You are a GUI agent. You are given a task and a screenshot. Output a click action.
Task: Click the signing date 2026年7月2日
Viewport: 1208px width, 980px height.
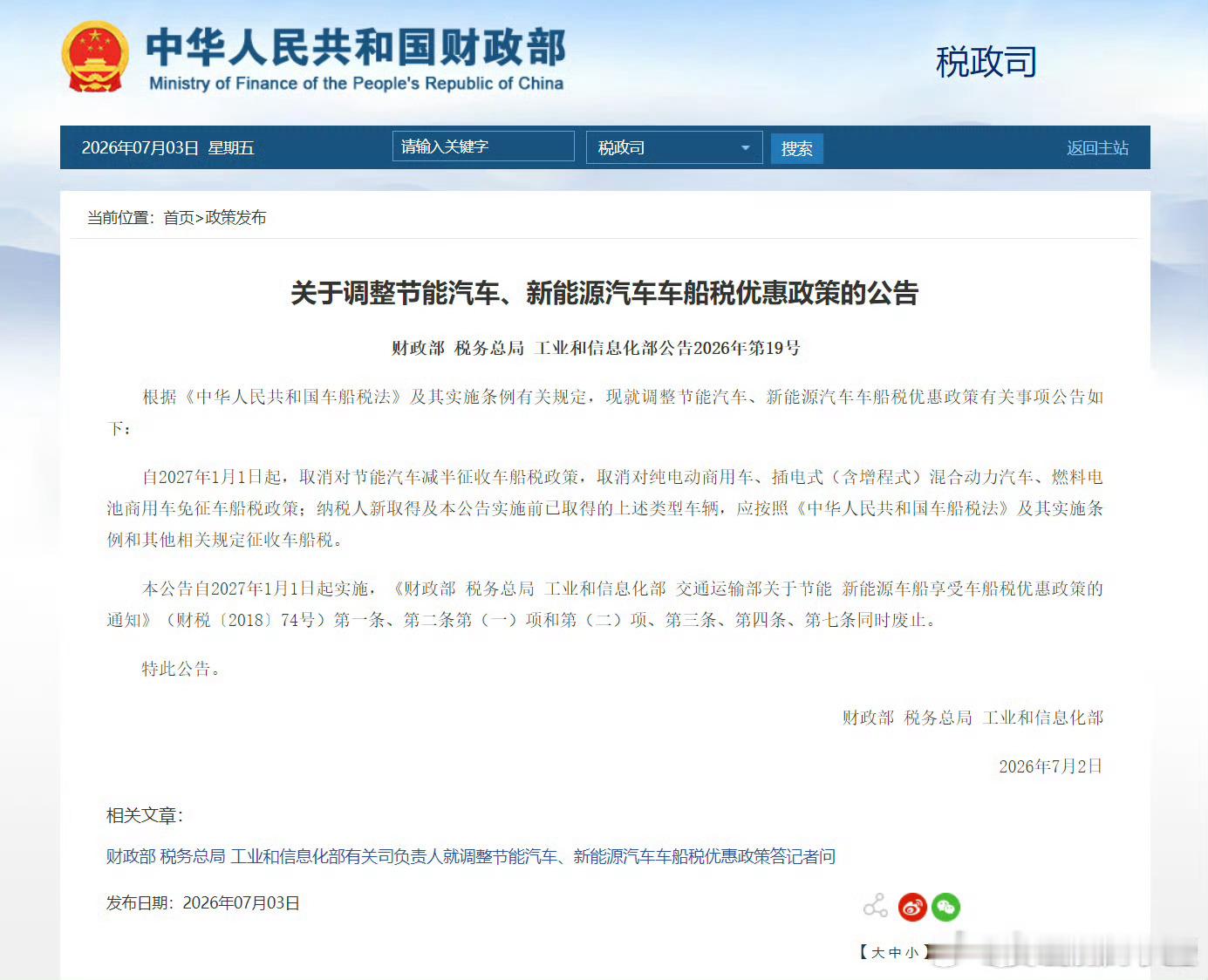(1051, 766)
